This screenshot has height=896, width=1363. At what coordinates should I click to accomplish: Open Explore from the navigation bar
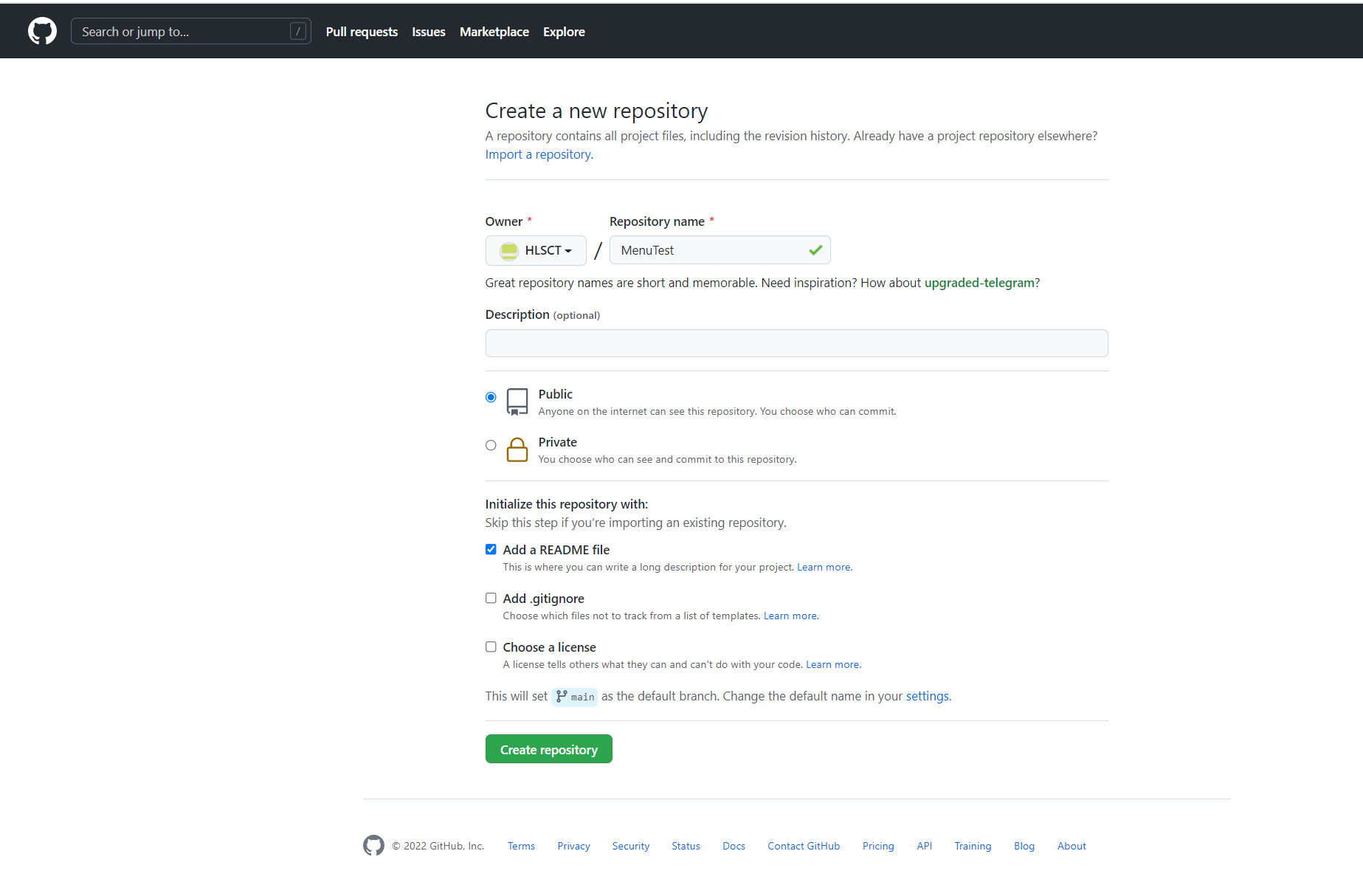[x=564, y=32]
